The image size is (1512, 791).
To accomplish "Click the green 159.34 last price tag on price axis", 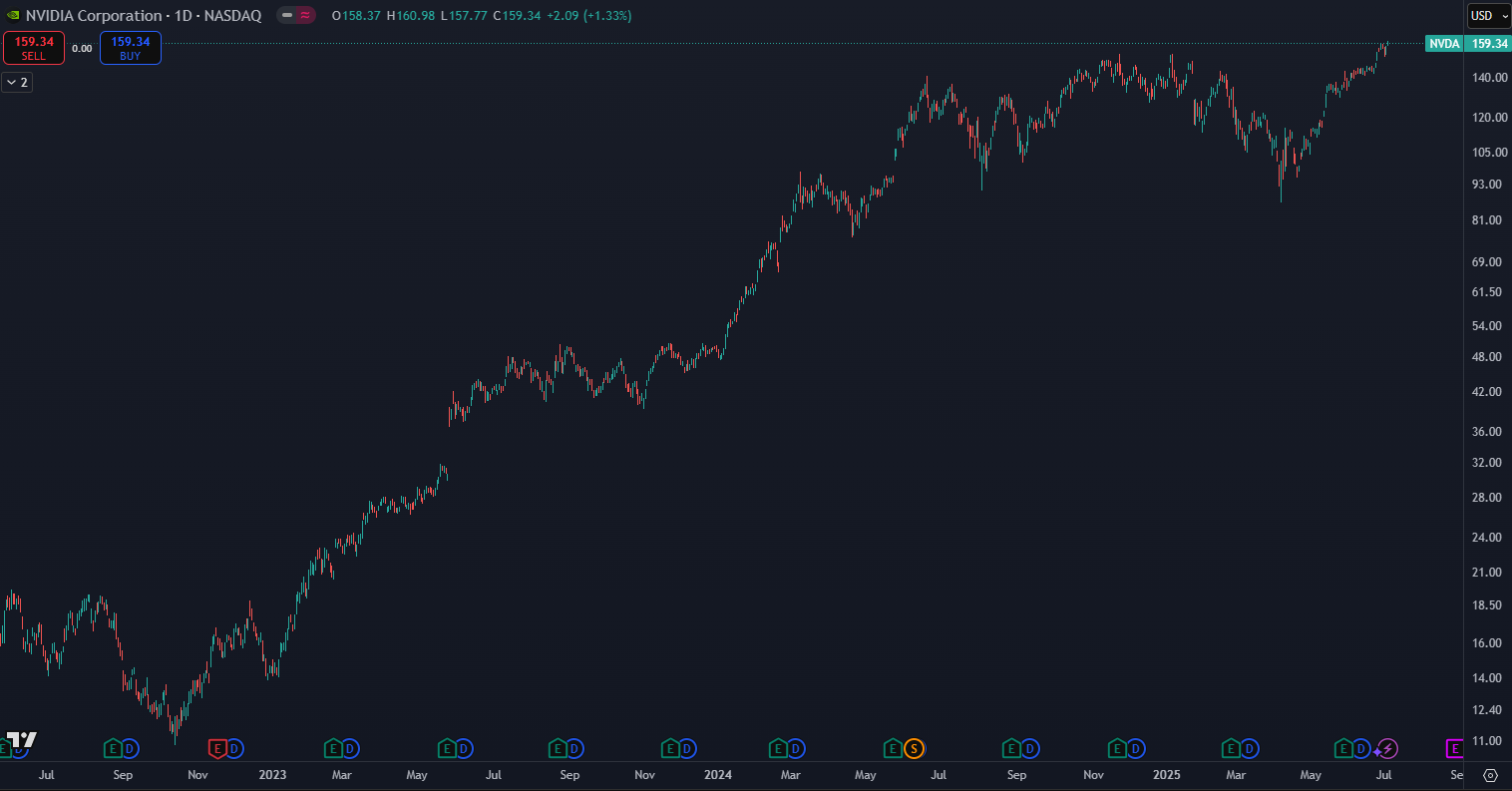I will pyautogui.click(x=1490, y=44).
